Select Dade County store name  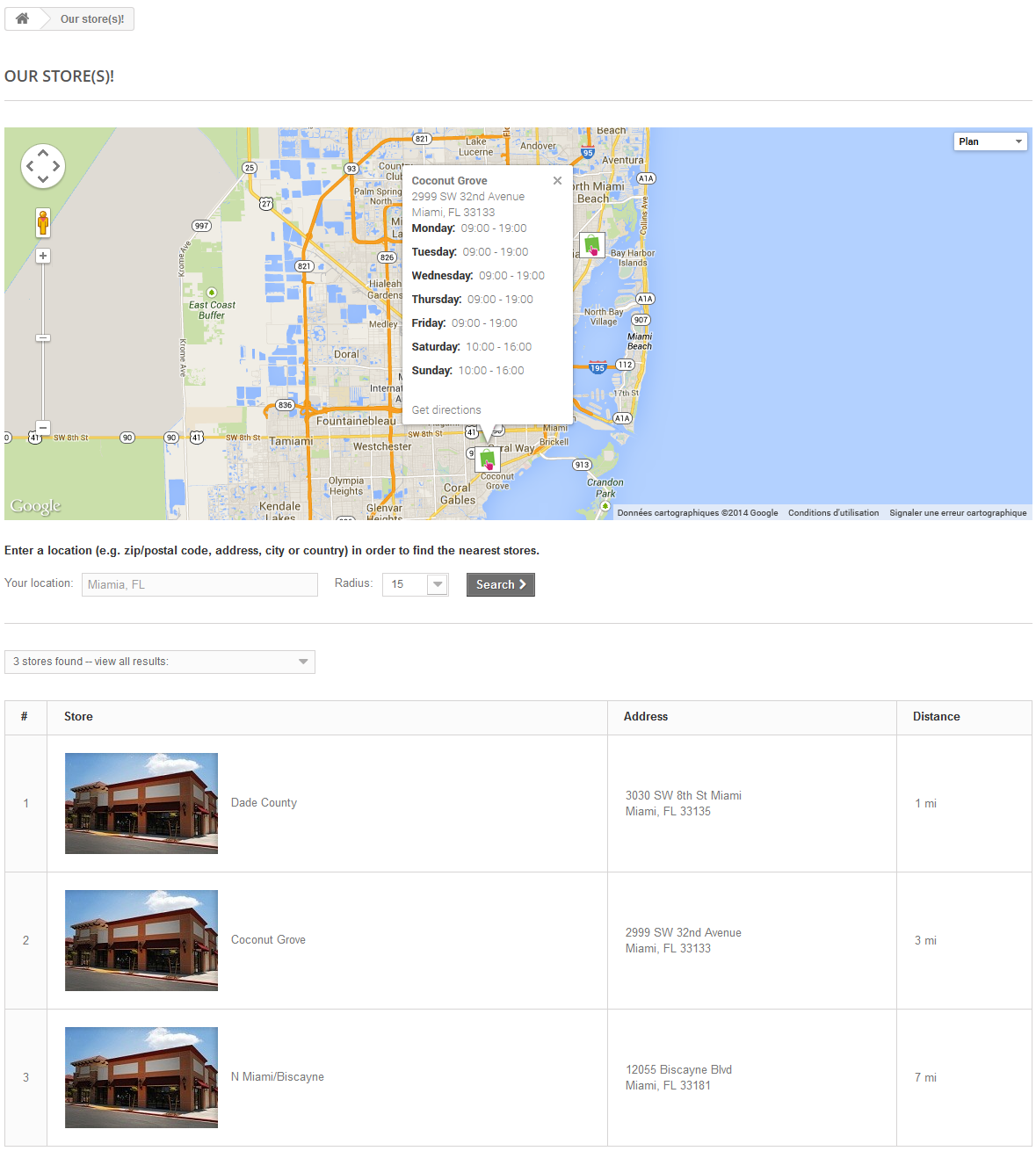(264, 802)
